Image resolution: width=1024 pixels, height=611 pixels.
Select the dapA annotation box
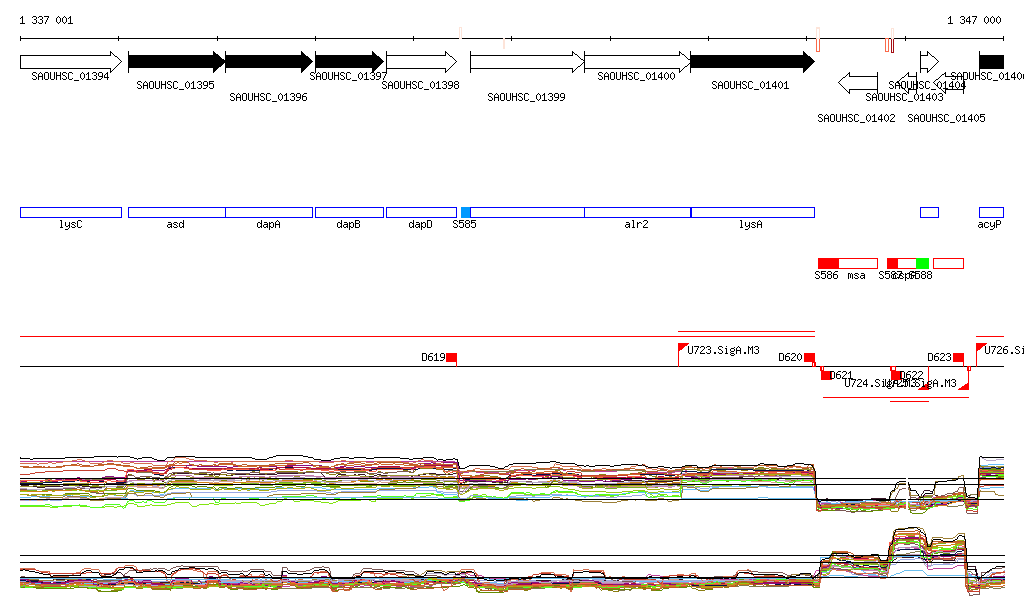(269, 212)
